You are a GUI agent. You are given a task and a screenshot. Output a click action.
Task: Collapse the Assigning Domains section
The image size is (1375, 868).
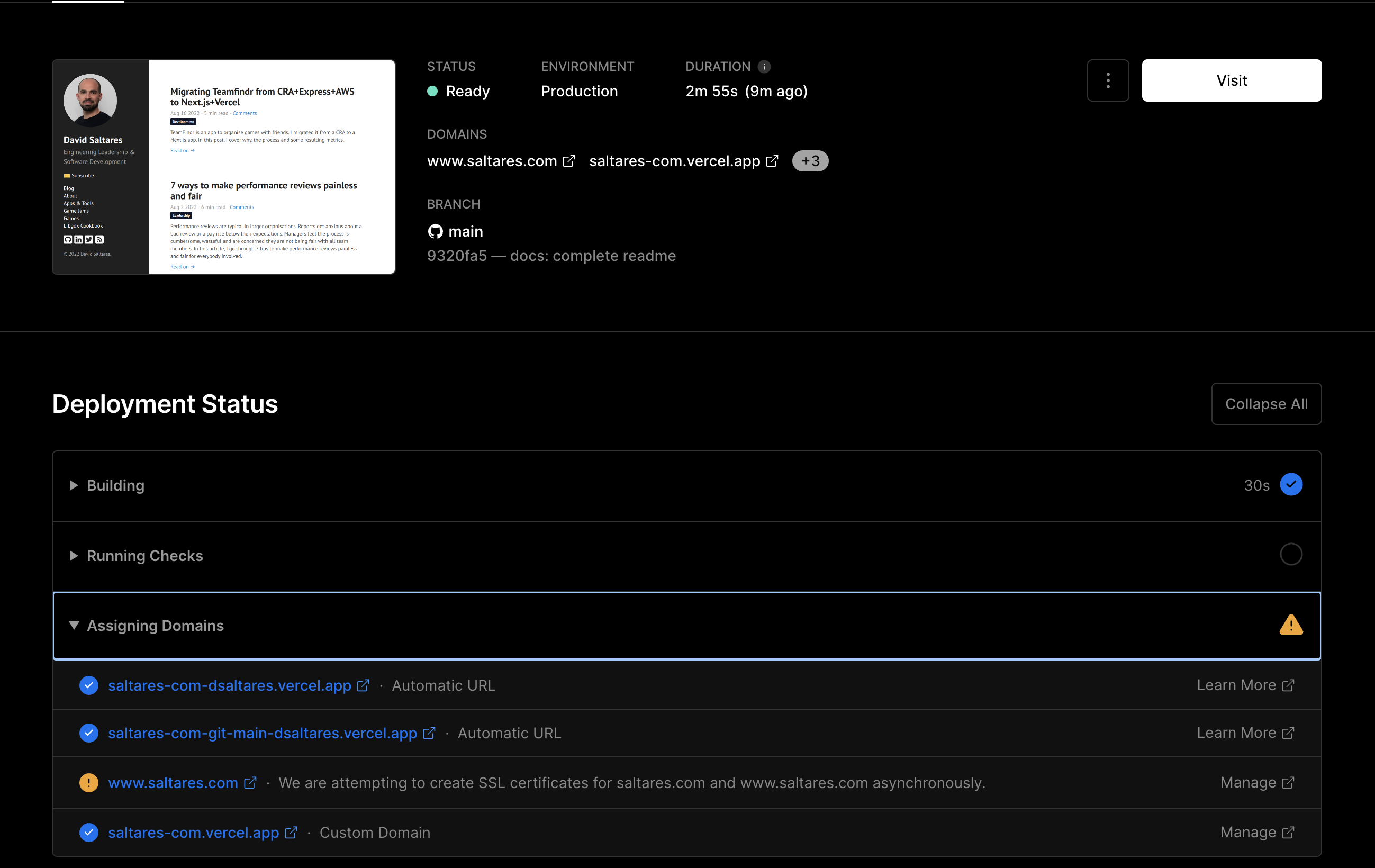click(x=74, y=625)
